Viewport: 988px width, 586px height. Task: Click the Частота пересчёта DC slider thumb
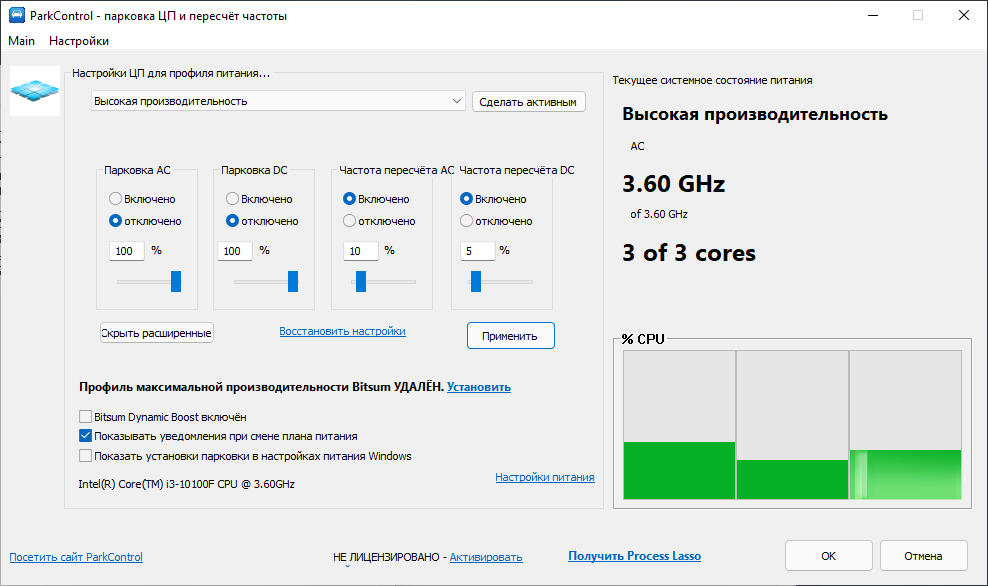[x=476, y=282]
